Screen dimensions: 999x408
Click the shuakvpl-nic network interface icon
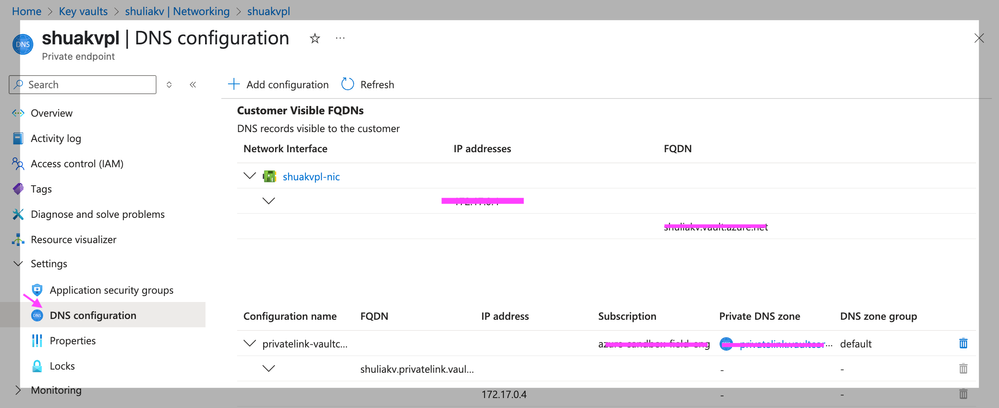tap(269, 176)
